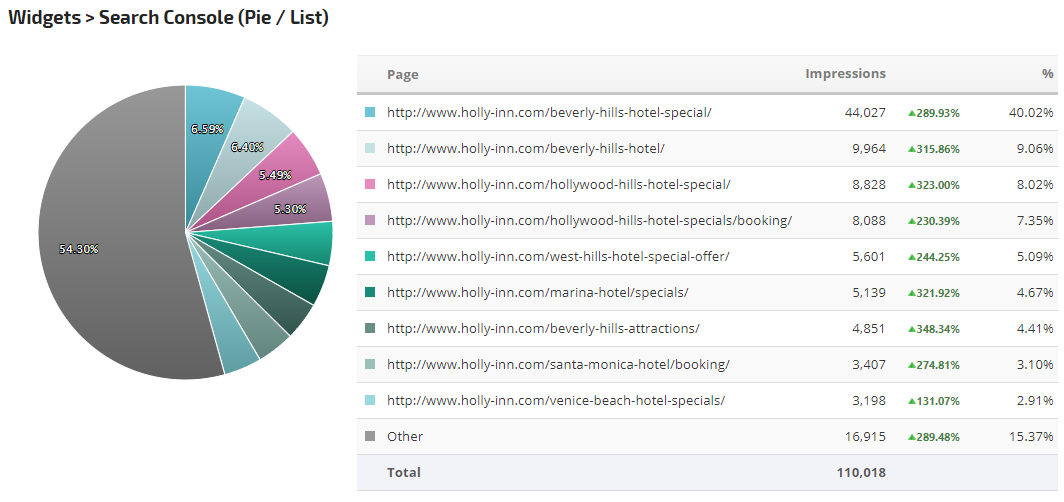The height and width of the screenshot is (502, 1064).
Task: Click the gray Other legend swatch
Action: [x=370, y=436]
